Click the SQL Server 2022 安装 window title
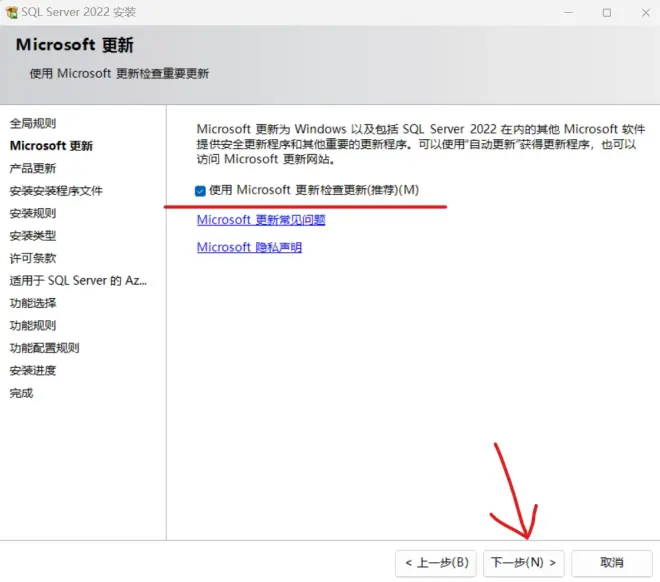 pyautogui.click(x=79, y=12)
